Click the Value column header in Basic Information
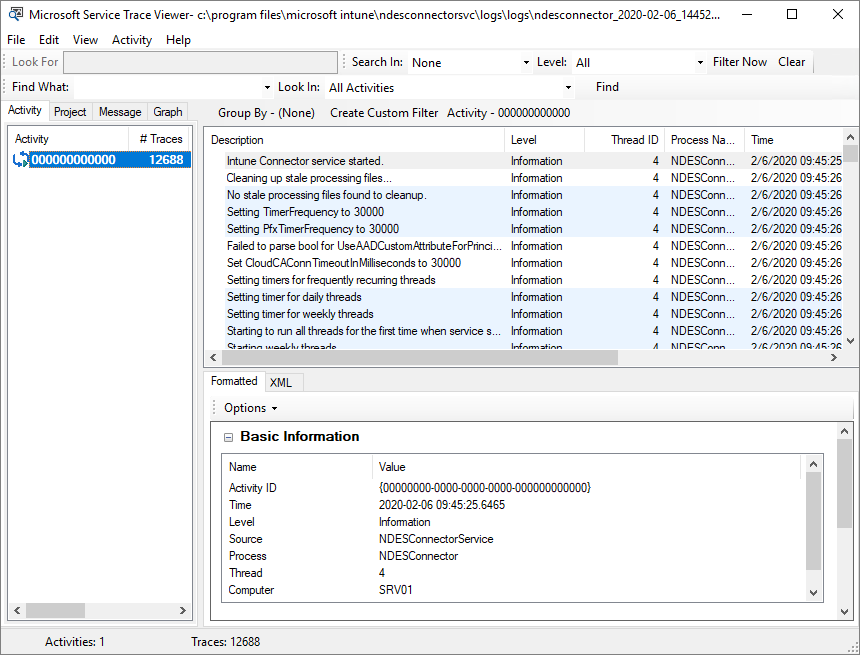 tap(587, 467)
